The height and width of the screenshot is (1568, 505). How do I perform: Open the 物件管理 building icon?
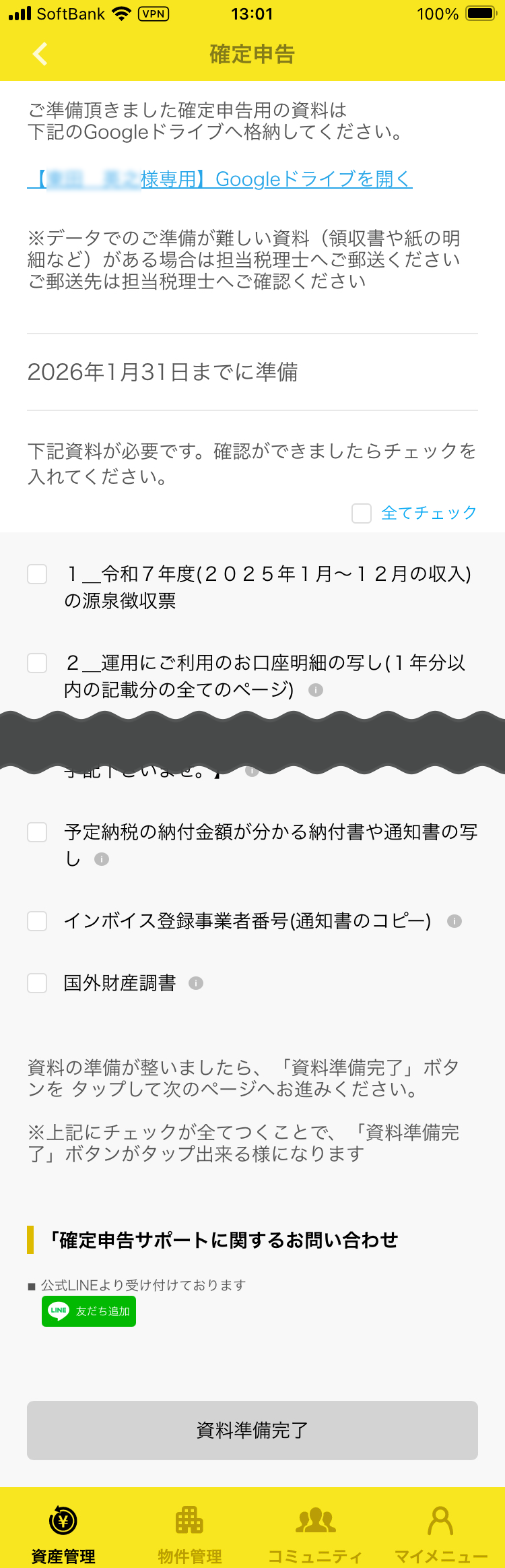click(189, 1521)
